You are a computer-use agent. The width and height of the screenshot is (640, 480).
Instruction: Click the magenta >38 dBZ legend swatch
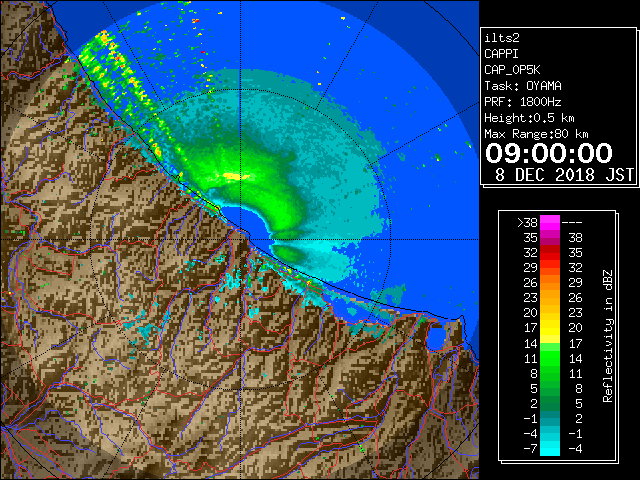tap(550, 223)
